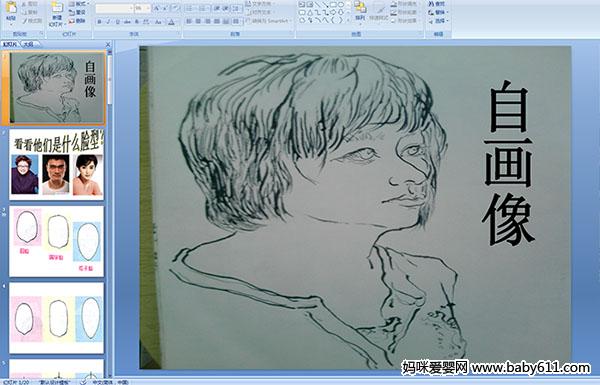Click the New Slide icon
The height and width of the screenshot is (385, 600).
pyautogui.click(x=57, y=13)
